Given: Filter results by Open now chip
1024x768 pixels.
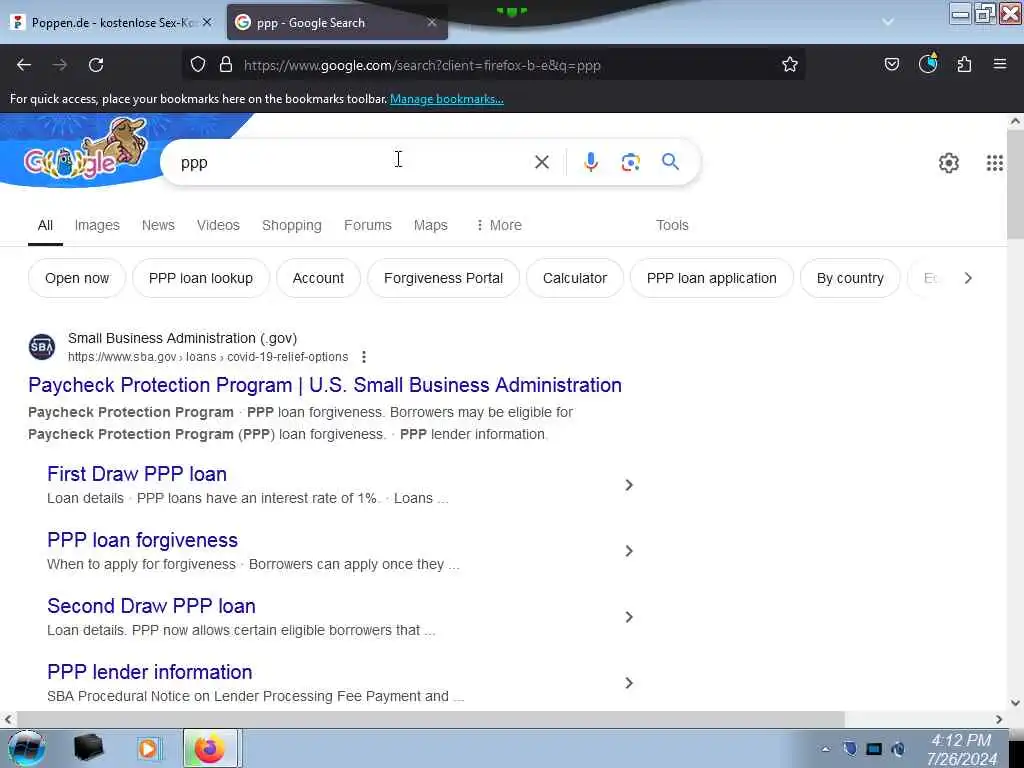Looking at the screenshot, I should coord(77,278).
